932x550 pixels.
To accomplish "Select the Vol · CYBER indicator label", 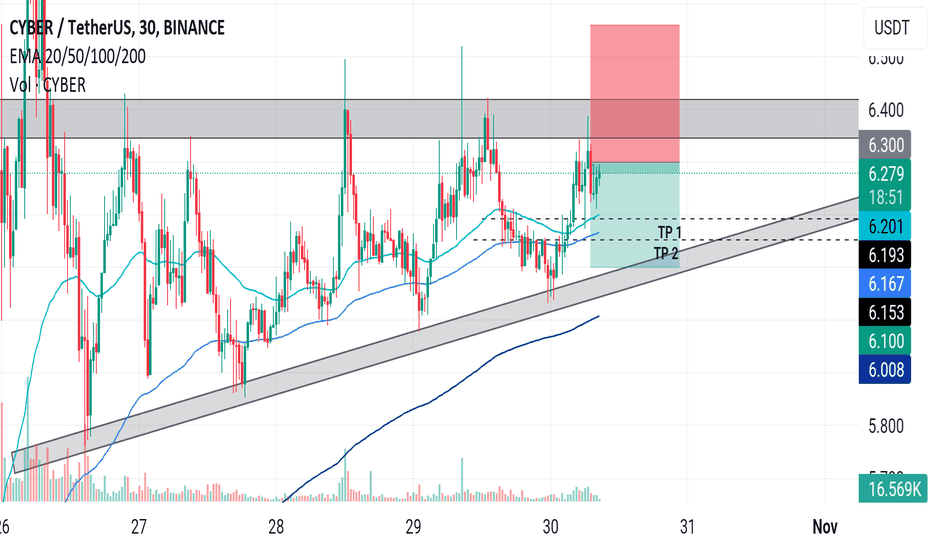I will point(48,85).
